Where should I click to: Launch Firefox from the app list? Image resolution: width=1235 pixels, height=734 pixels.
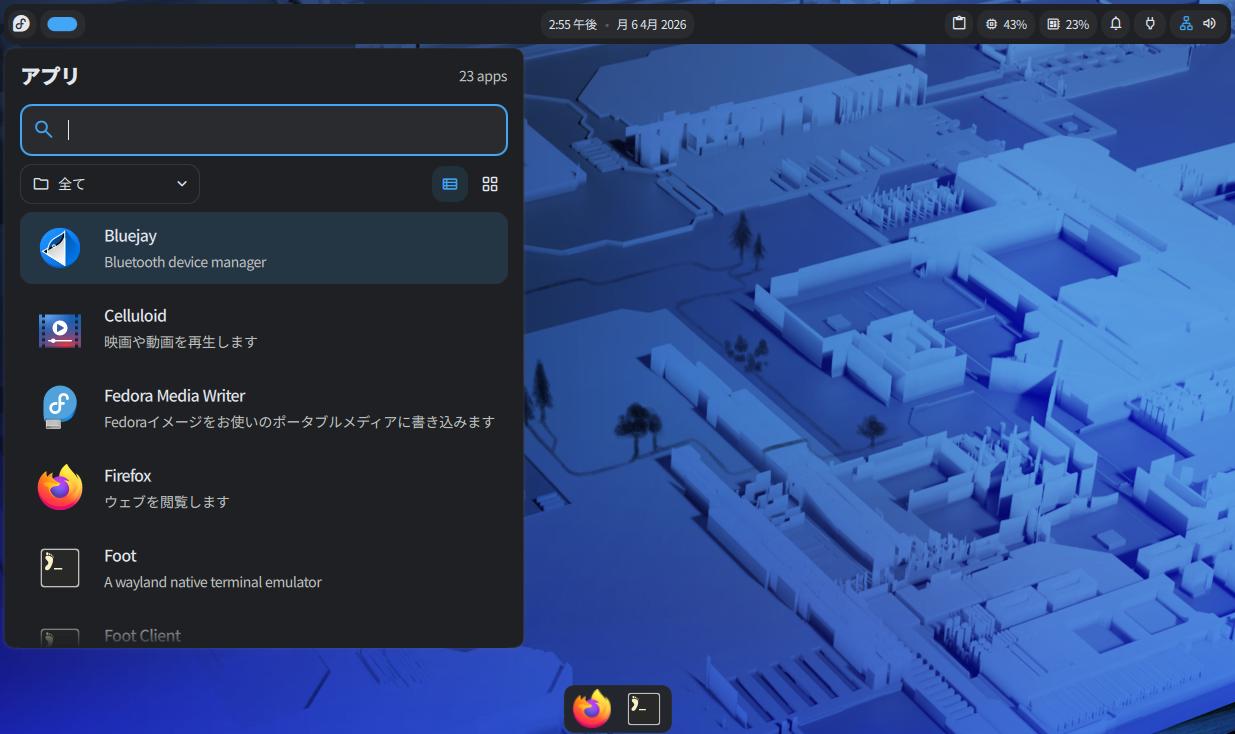click(x=264, y=488)
